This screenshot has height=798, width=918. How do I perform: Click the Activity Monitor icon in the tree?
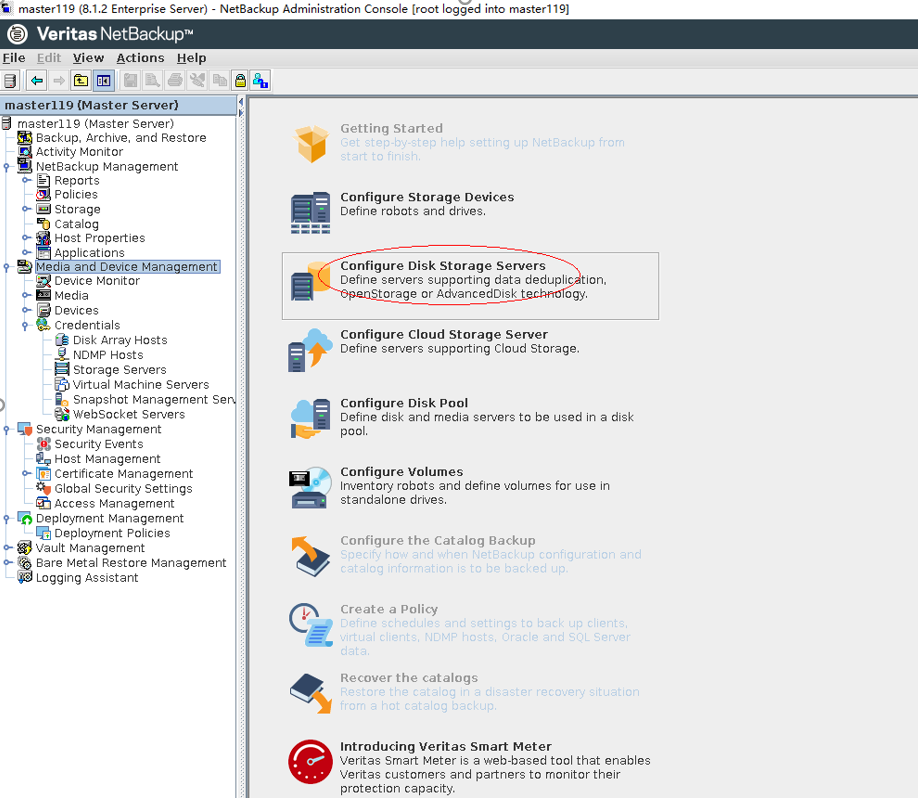click(25, 152)
